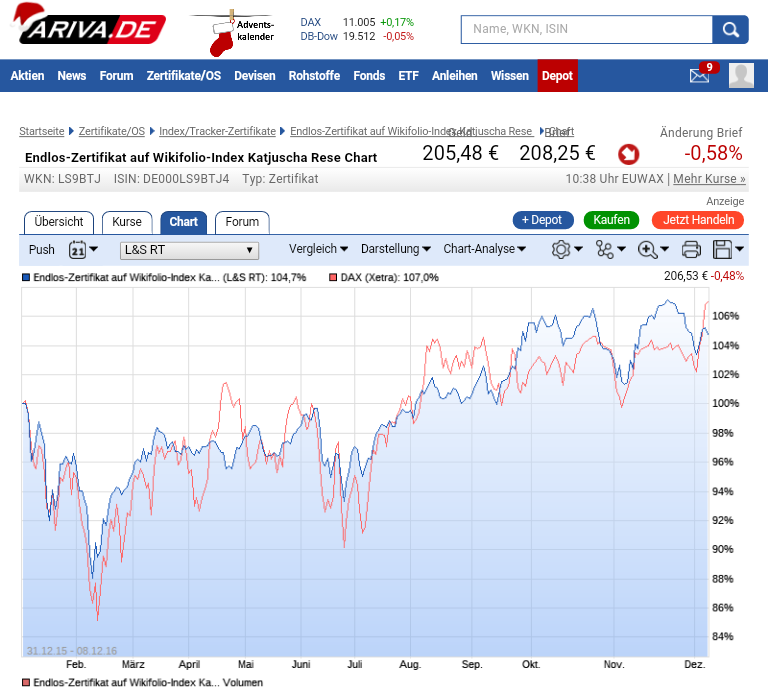This screenshot has height=691, width=768.
Task: Expand the Vergleich dropdown menu
Action: [318, 249]
